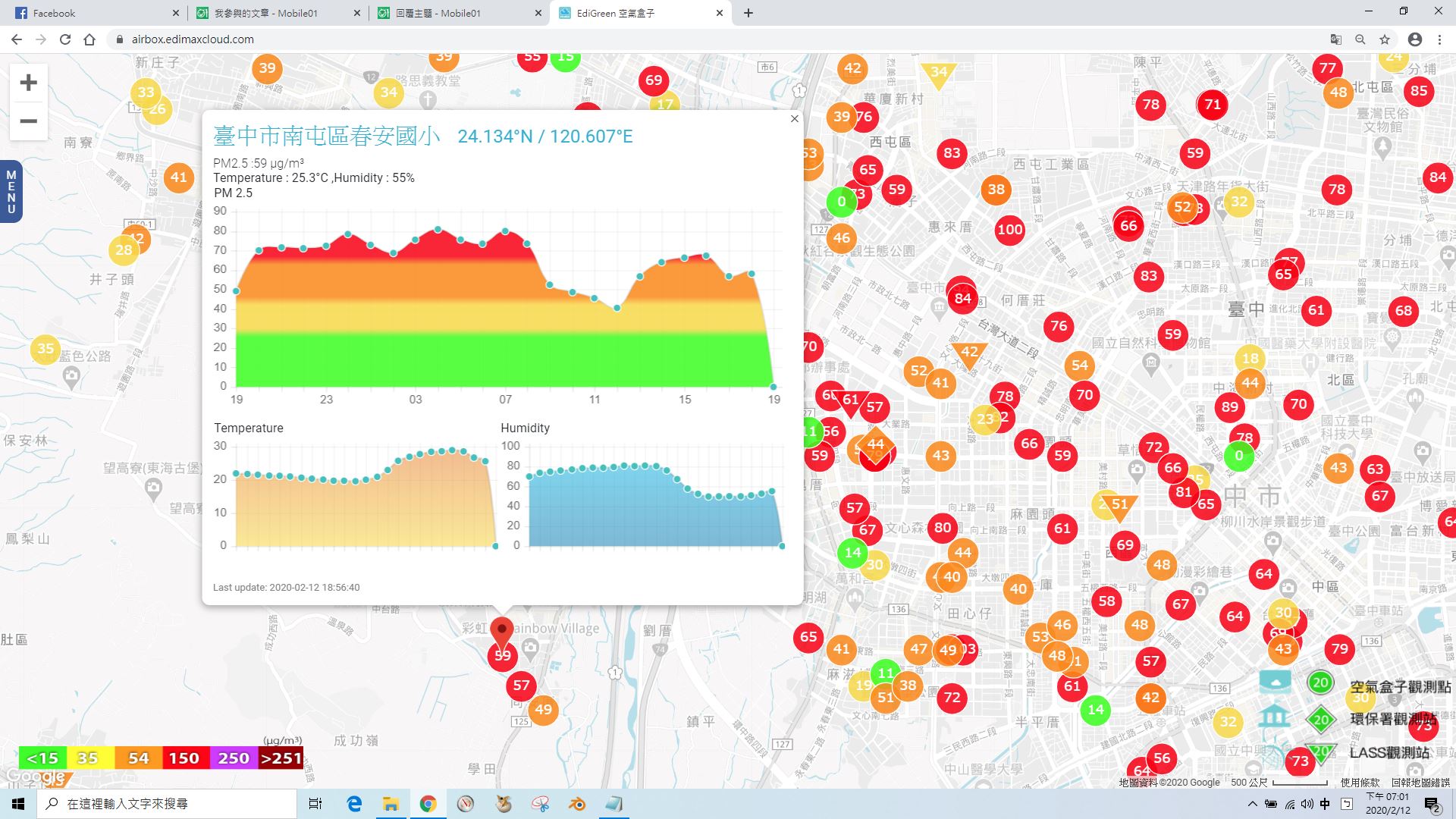Click the Windows taskbar search box

pos(167,804)
